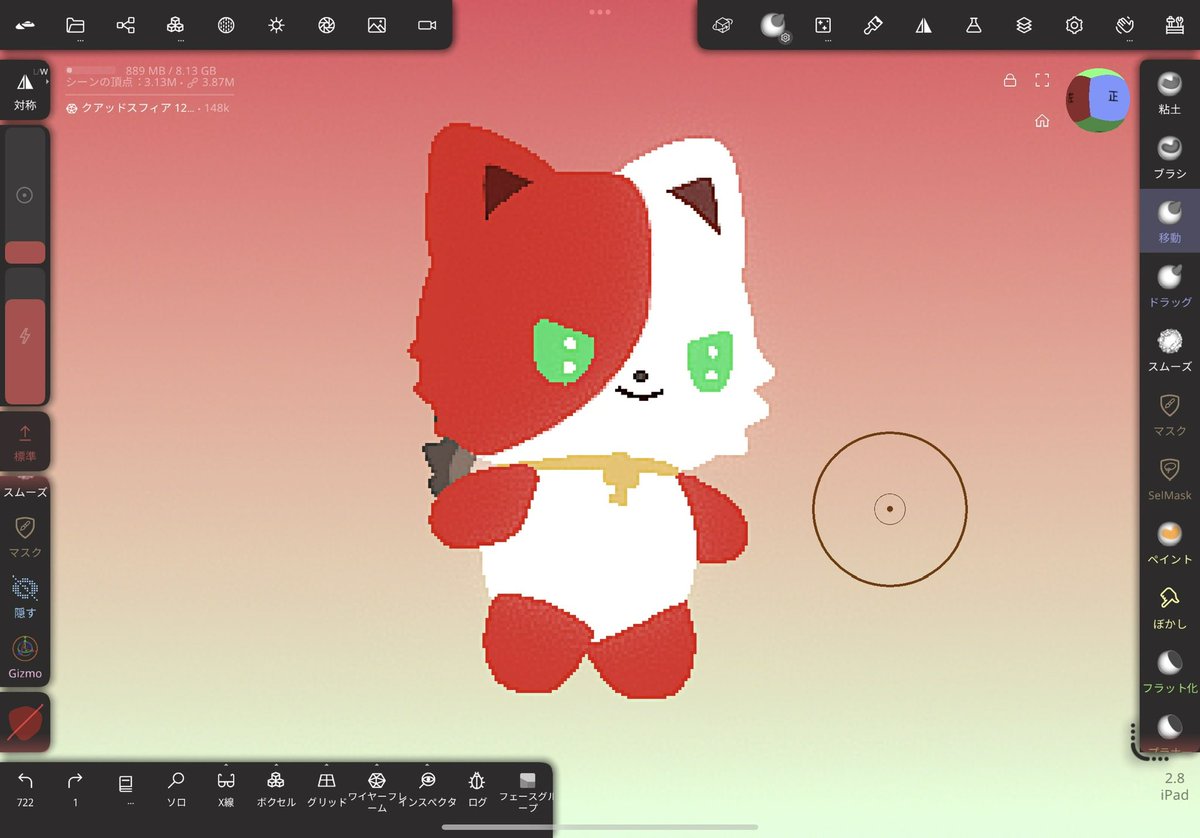This screenshot has height=838, width=1200.
Task: Open the eraser-shaped icon in top-right toolbar
Action: pyautogui.click(x=723, y=25)
